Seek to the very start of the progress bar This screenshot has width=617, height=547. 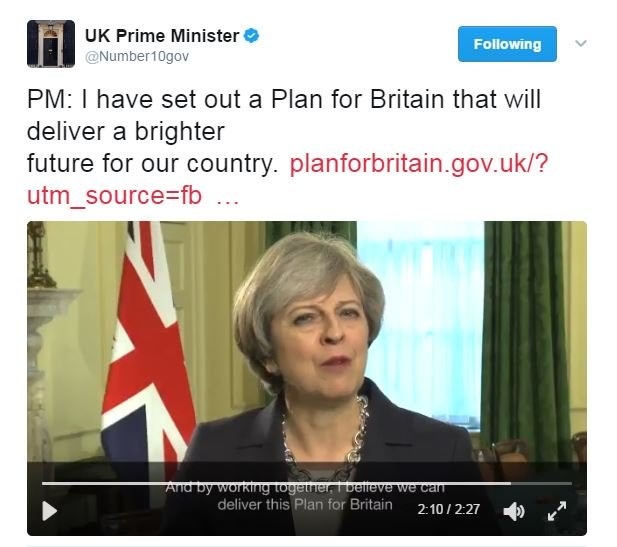[x=43, y=483]
